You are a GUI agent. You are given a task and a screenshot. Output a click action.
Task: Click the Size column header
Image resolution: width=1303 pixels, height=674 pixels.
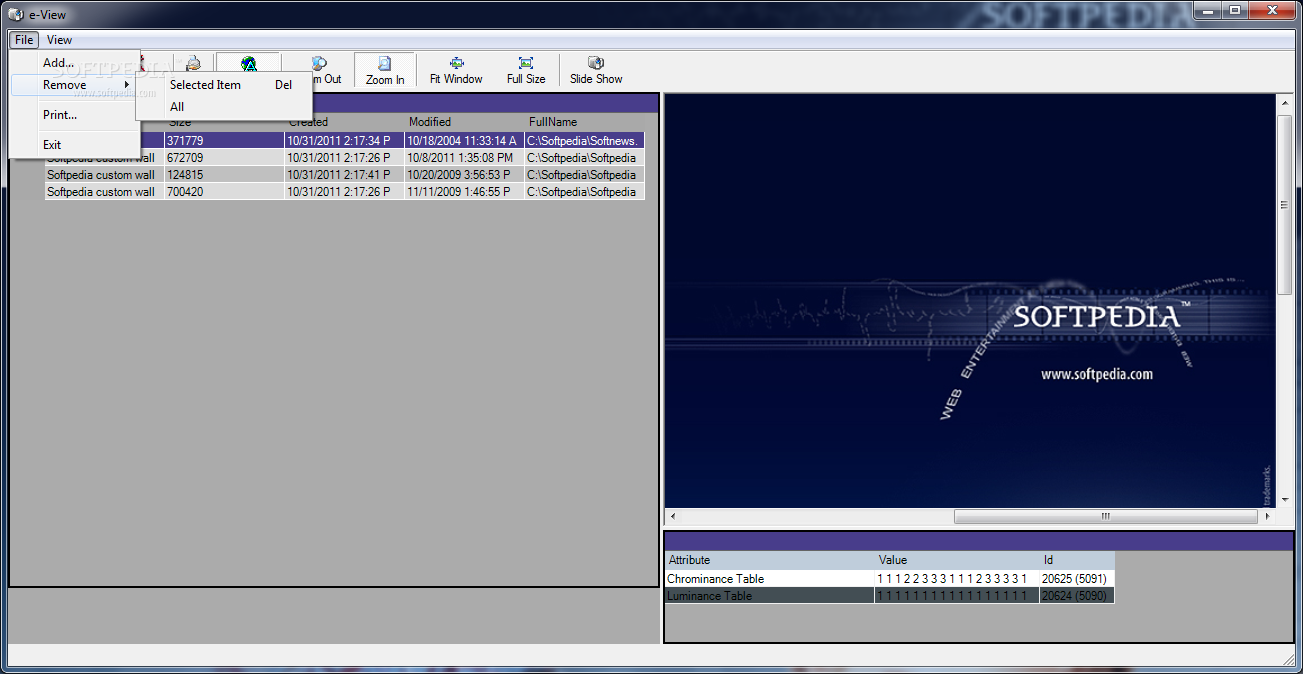(224, 122)
